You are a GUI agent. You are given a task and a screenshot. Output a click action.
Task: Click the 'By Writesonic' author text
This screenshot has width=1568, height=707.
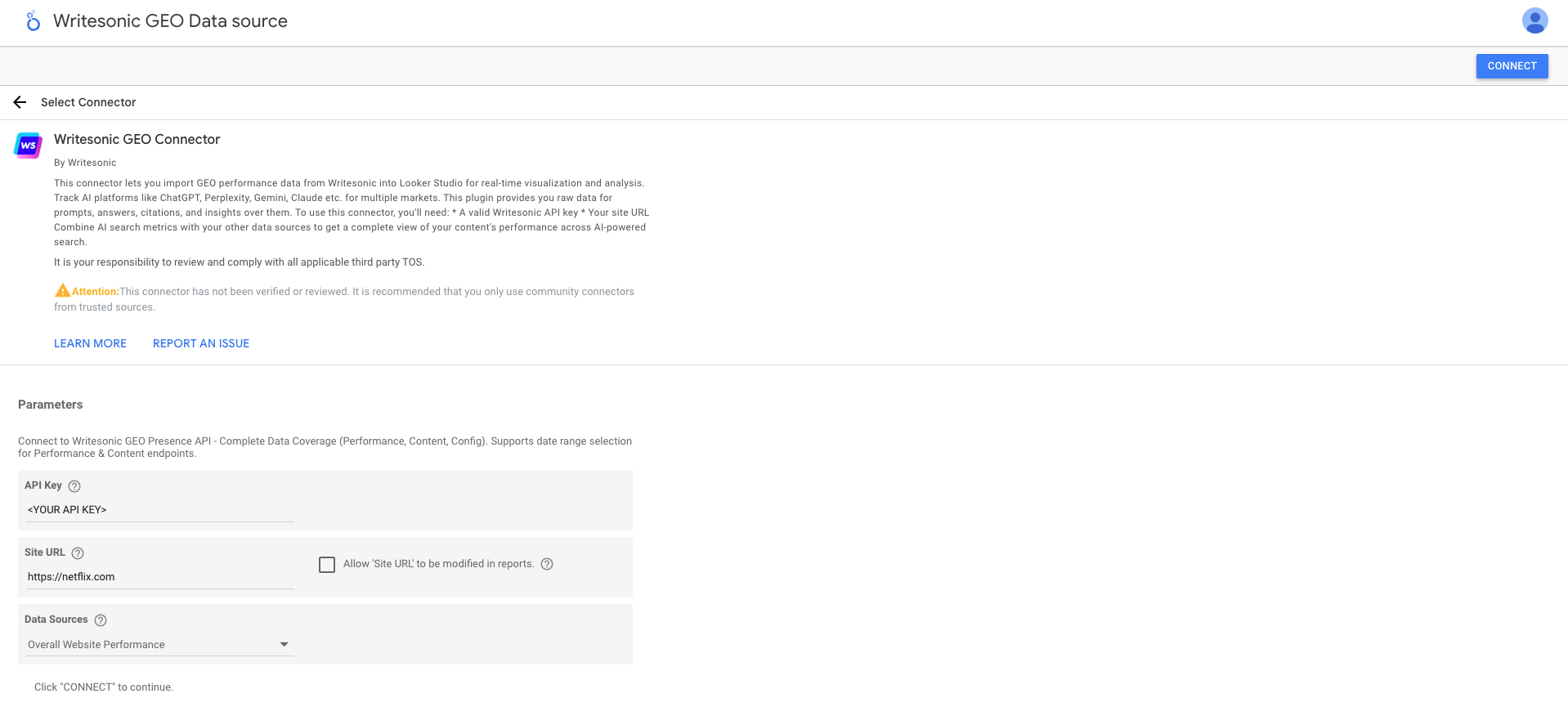(x=85, y=163)
